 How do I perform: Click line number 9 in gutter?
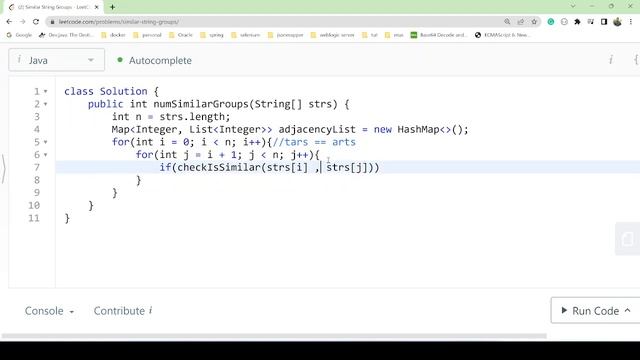[37, 193]
